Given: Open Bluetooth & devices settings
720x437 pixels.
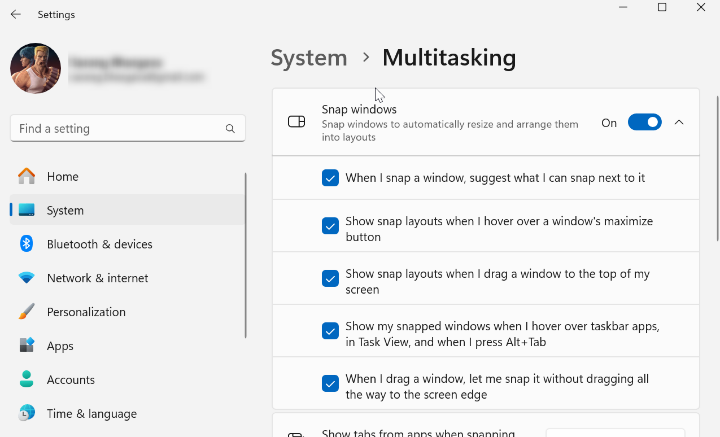Looking at the screenshot, I should click(127, 244).
